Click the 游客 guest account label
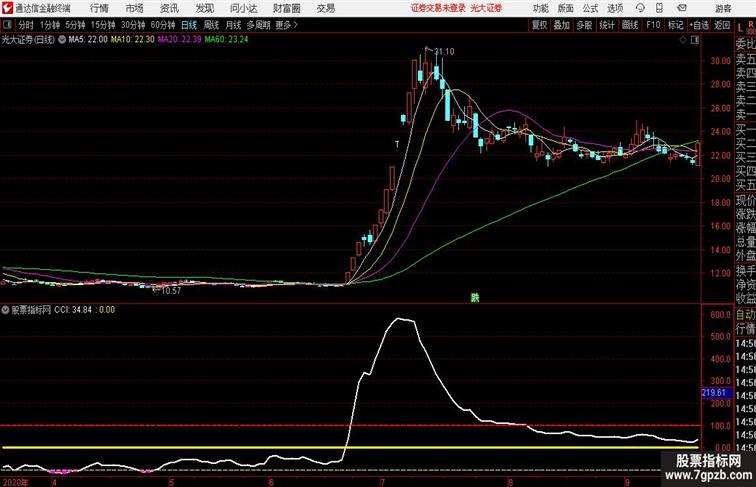This screenshot has width=756, height=487. click(723, 8)
